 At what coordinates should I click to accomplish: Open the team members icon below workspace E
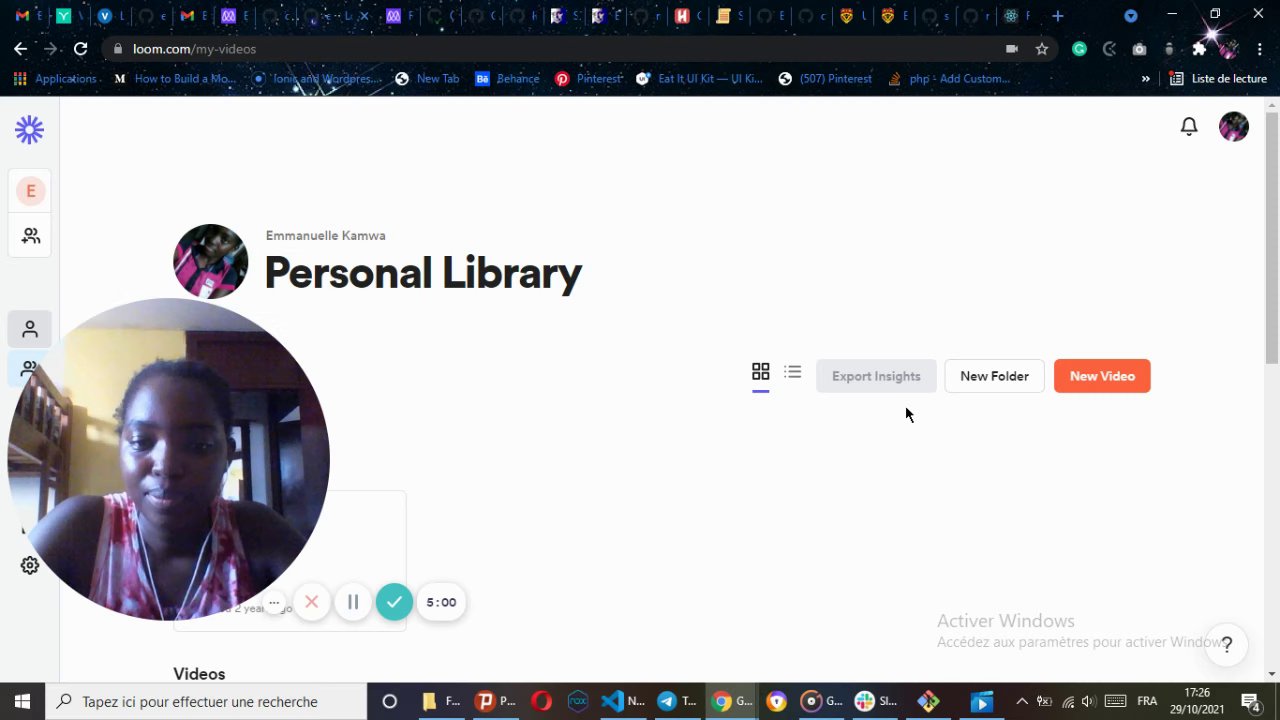(30, 236)
